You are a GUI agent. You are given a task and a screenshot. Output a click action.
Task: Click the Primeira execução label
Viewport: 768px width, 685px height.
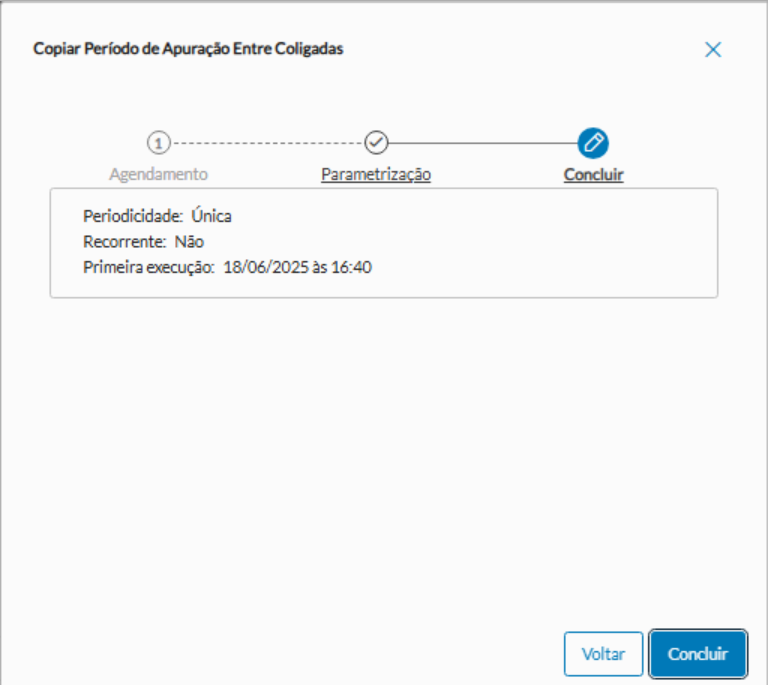(149, 267)
